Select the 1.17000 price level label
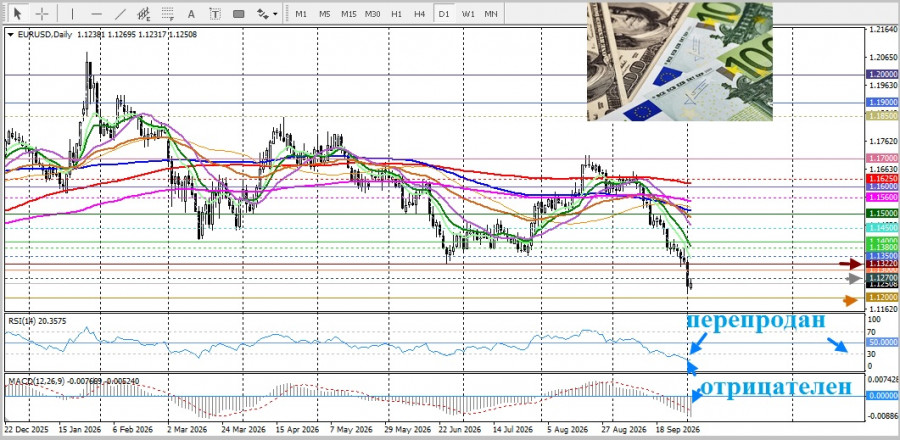 [x=882, y=158]
